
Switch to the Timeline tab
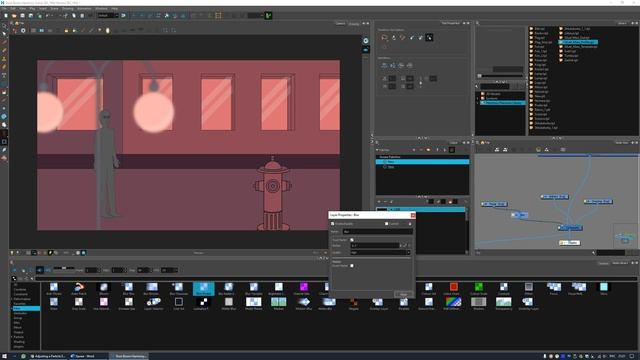604,263
